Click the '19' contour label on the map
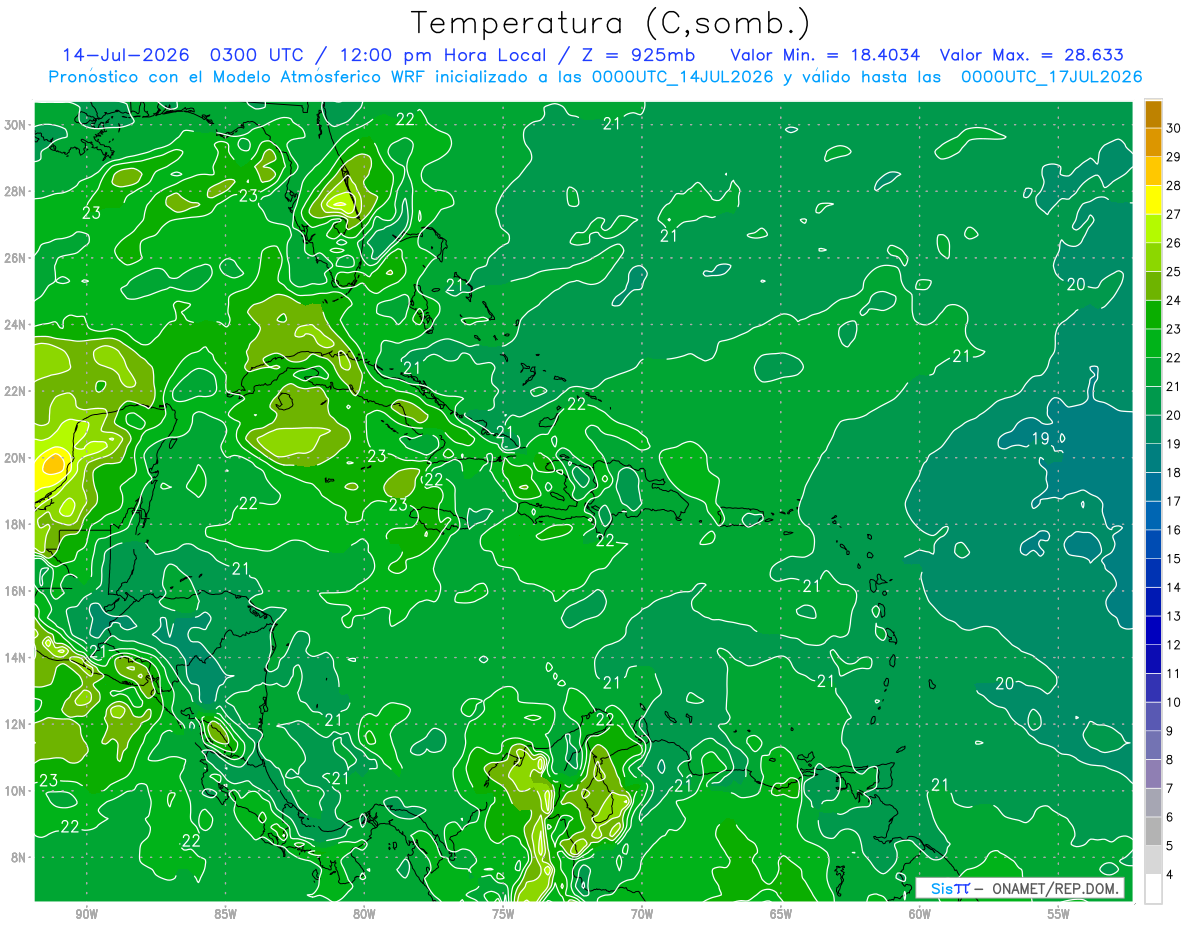 pos(1040,439)
